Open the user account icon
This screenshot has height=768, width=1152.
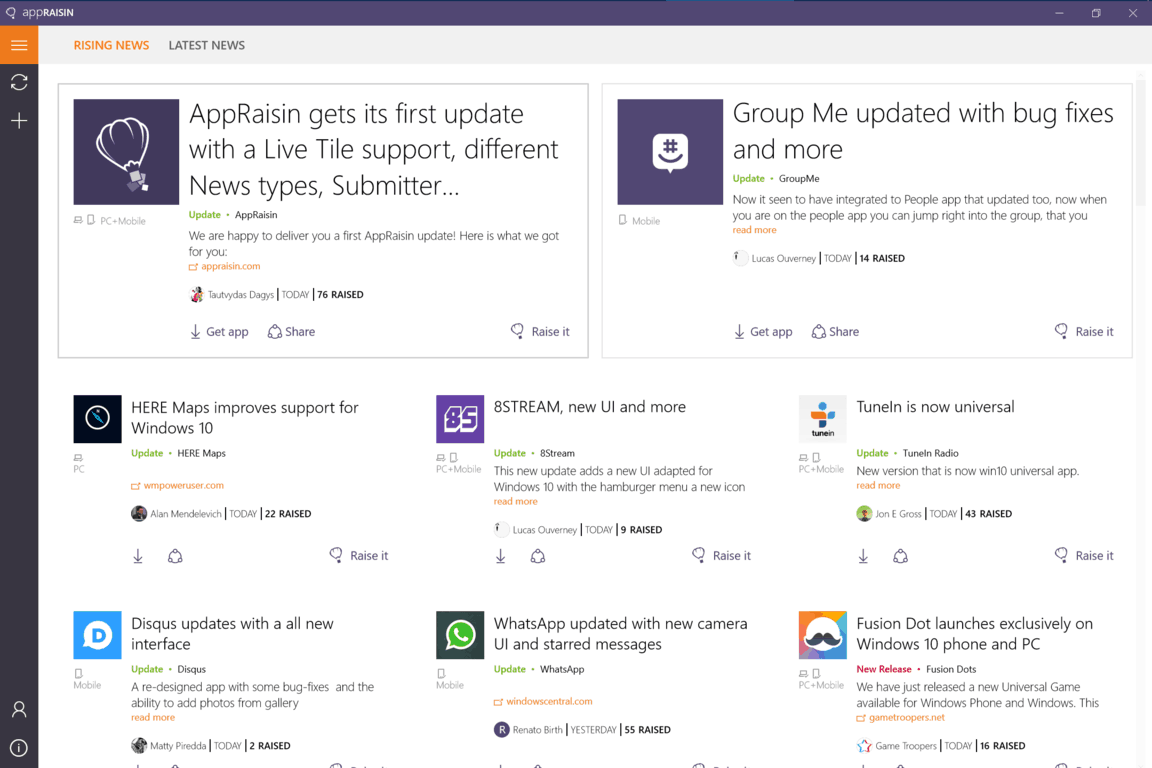(19, 709)
